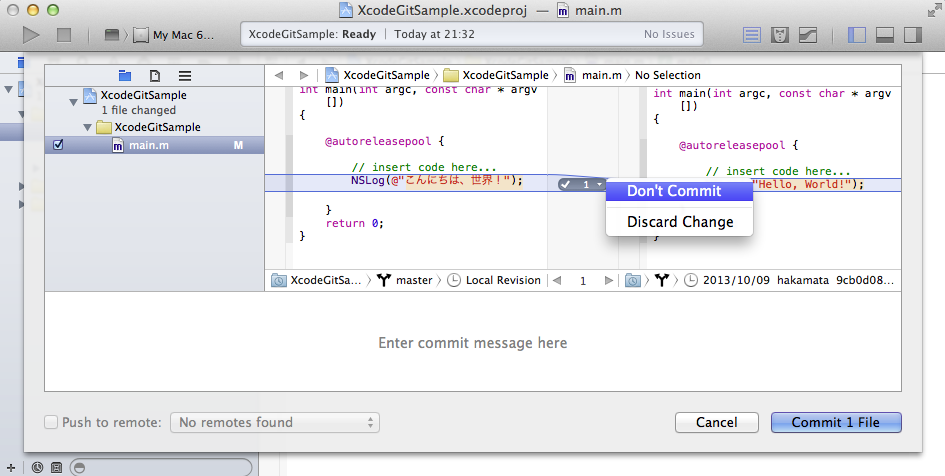Viewport: 945px width, 476px height.
Task: Uncheck main.m file for commit
Action: (58, 145)
